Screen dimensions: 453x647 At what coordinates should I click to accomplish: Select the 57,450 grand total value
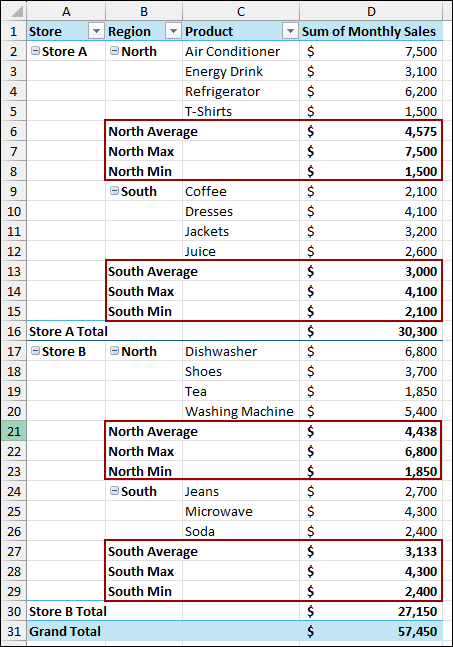tap(371, 632)
